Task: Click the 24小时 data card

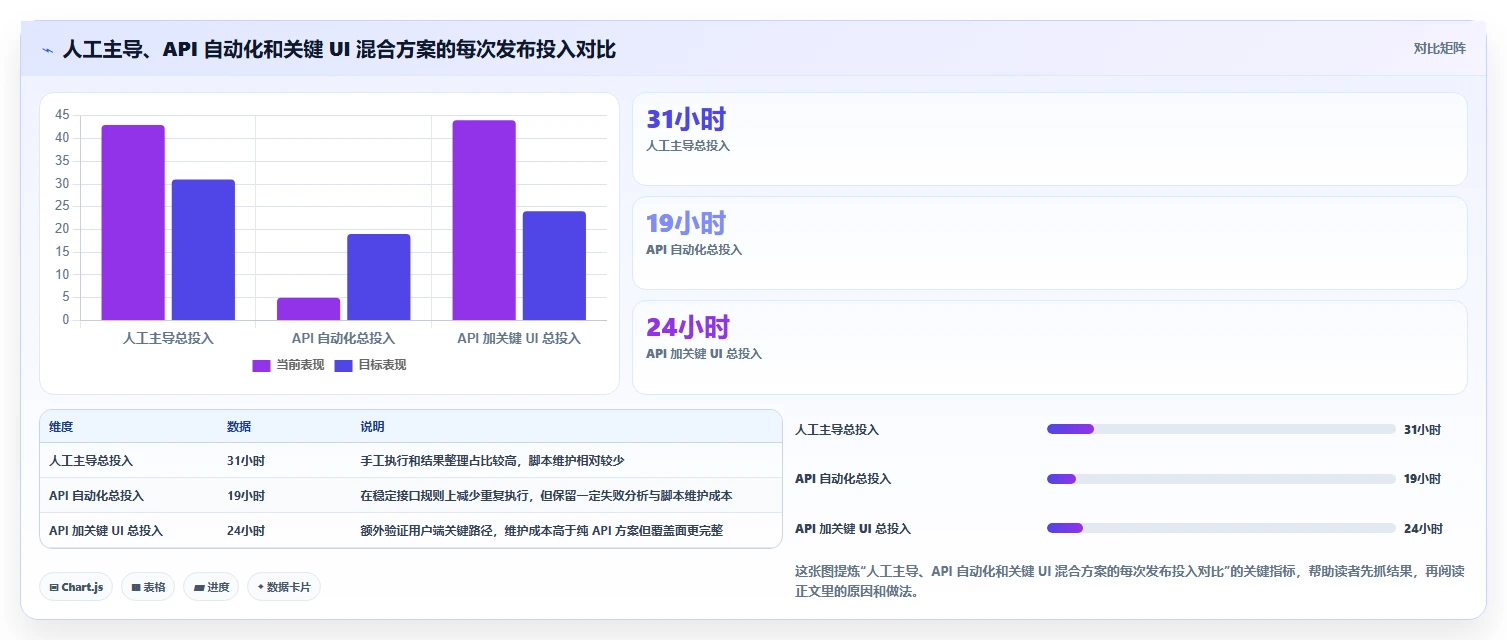Action: [1050, 347]
